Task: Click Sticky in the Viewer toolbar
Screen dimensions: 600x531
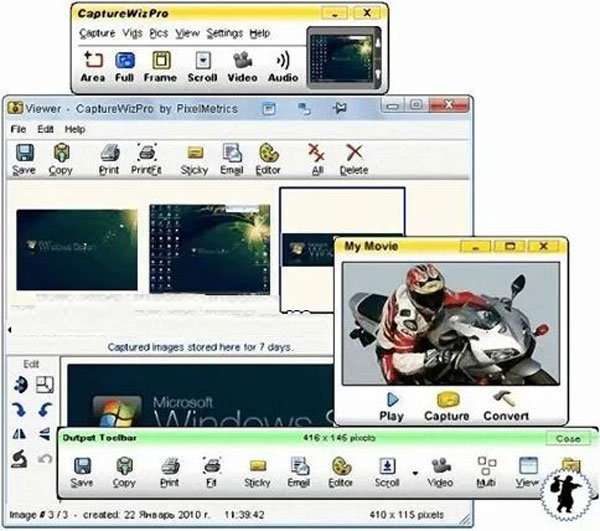Action: 194,159
